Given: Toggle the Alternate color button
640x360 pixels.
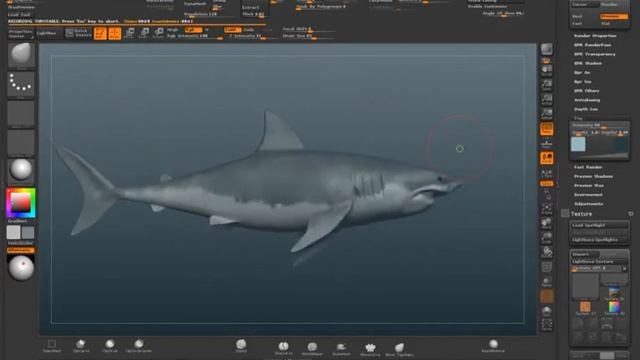Looking at the screenshot, I should tap(21, 250).
